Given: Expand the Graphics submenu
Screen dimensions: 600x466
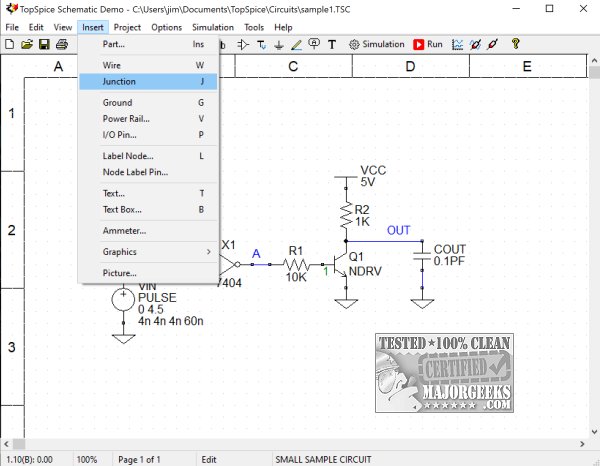Looking at the screenshot, I should [x=148, y=252].
